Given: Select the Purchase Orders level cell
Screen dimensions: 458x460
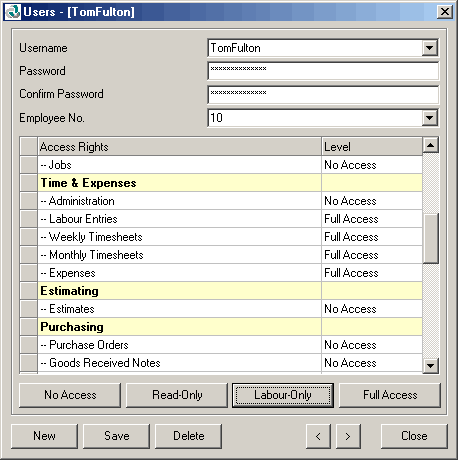Looking at the screenshot, I should 372,345.
